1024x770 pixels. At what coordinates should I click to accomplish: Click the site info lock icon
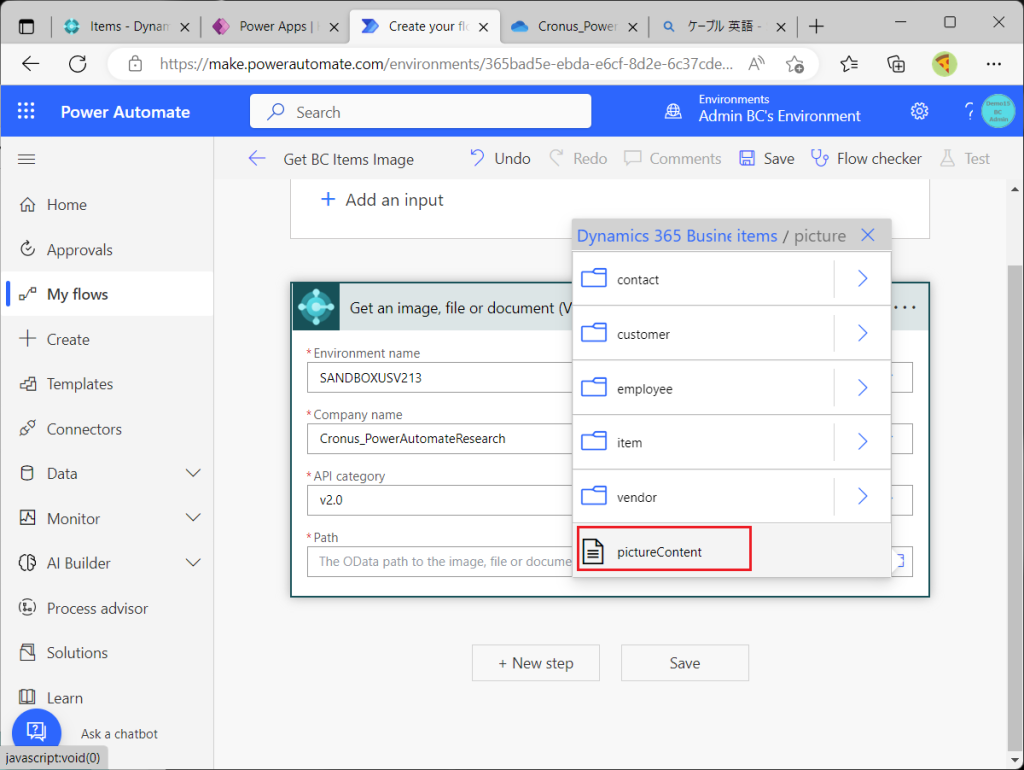135,64
